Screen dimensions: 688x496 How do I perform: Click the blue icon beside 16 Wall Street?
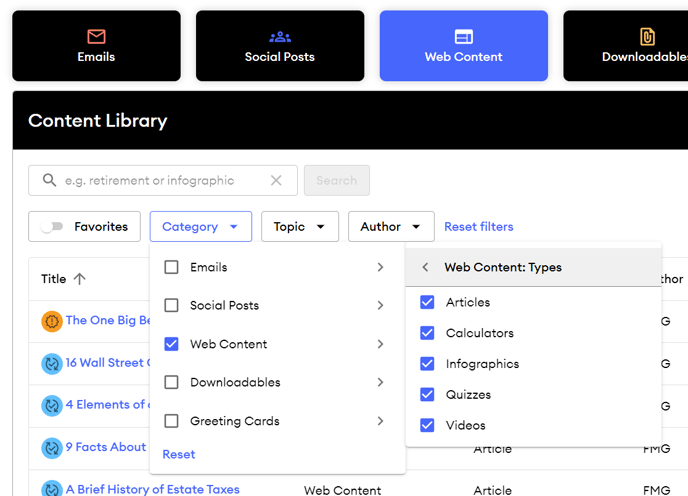click(52, 363)
